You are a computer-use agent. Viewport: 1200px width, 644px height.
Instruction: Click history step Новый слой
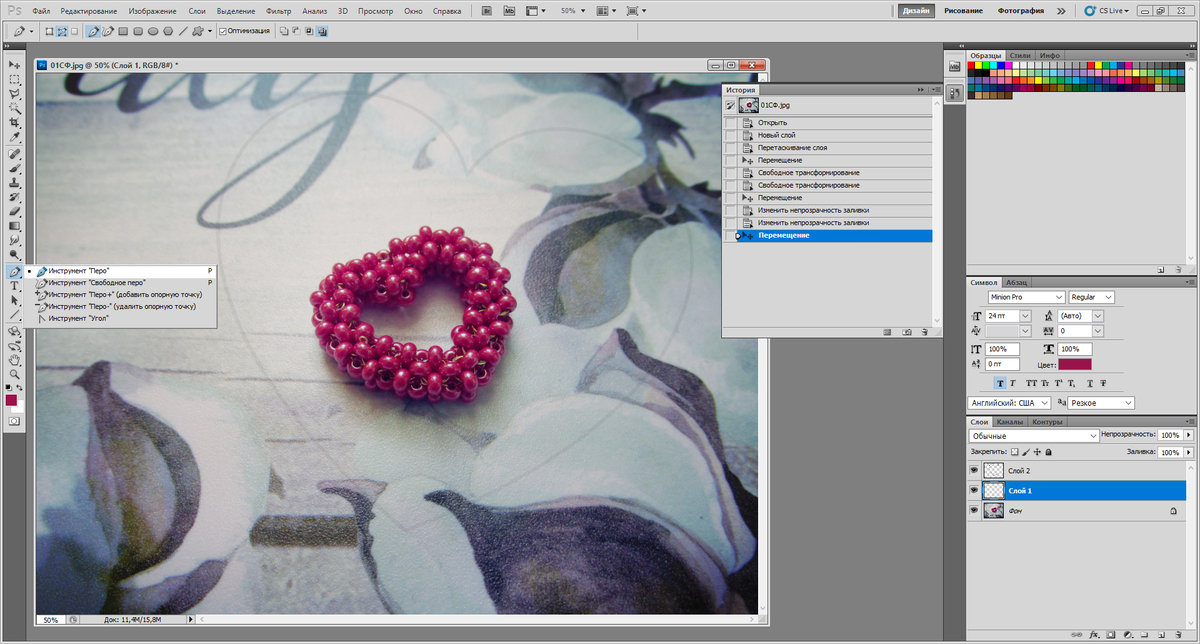827,135
